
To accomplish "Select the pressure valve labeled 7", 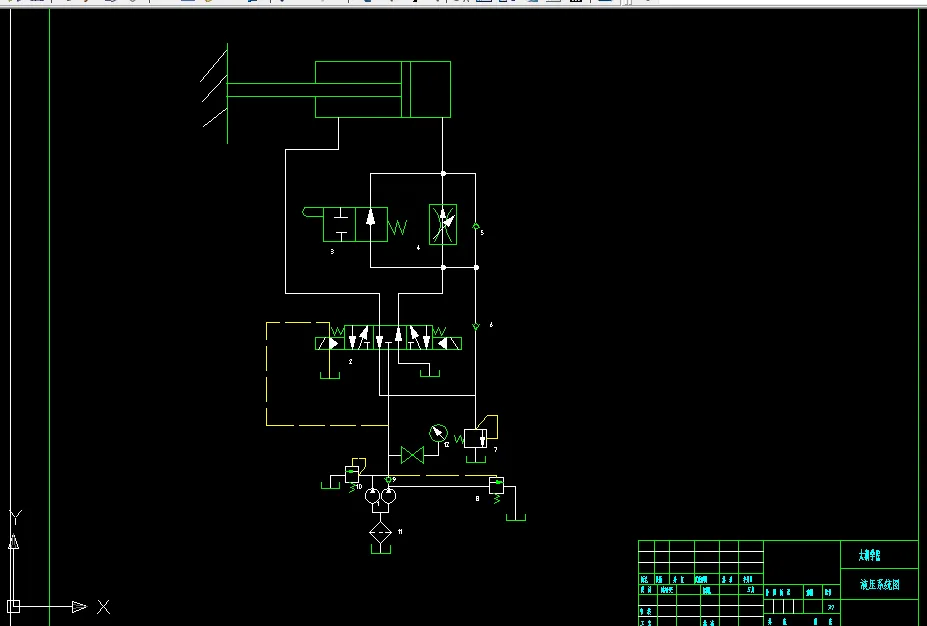I will click(475, 438).
